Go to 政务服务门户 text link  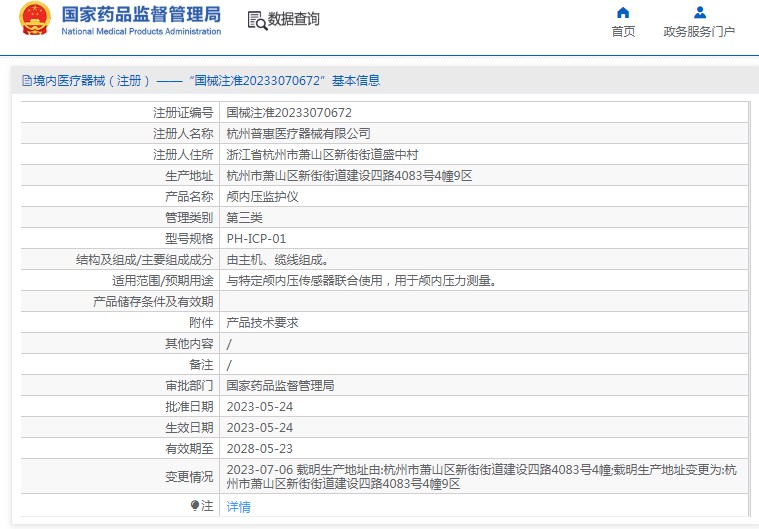699,32
